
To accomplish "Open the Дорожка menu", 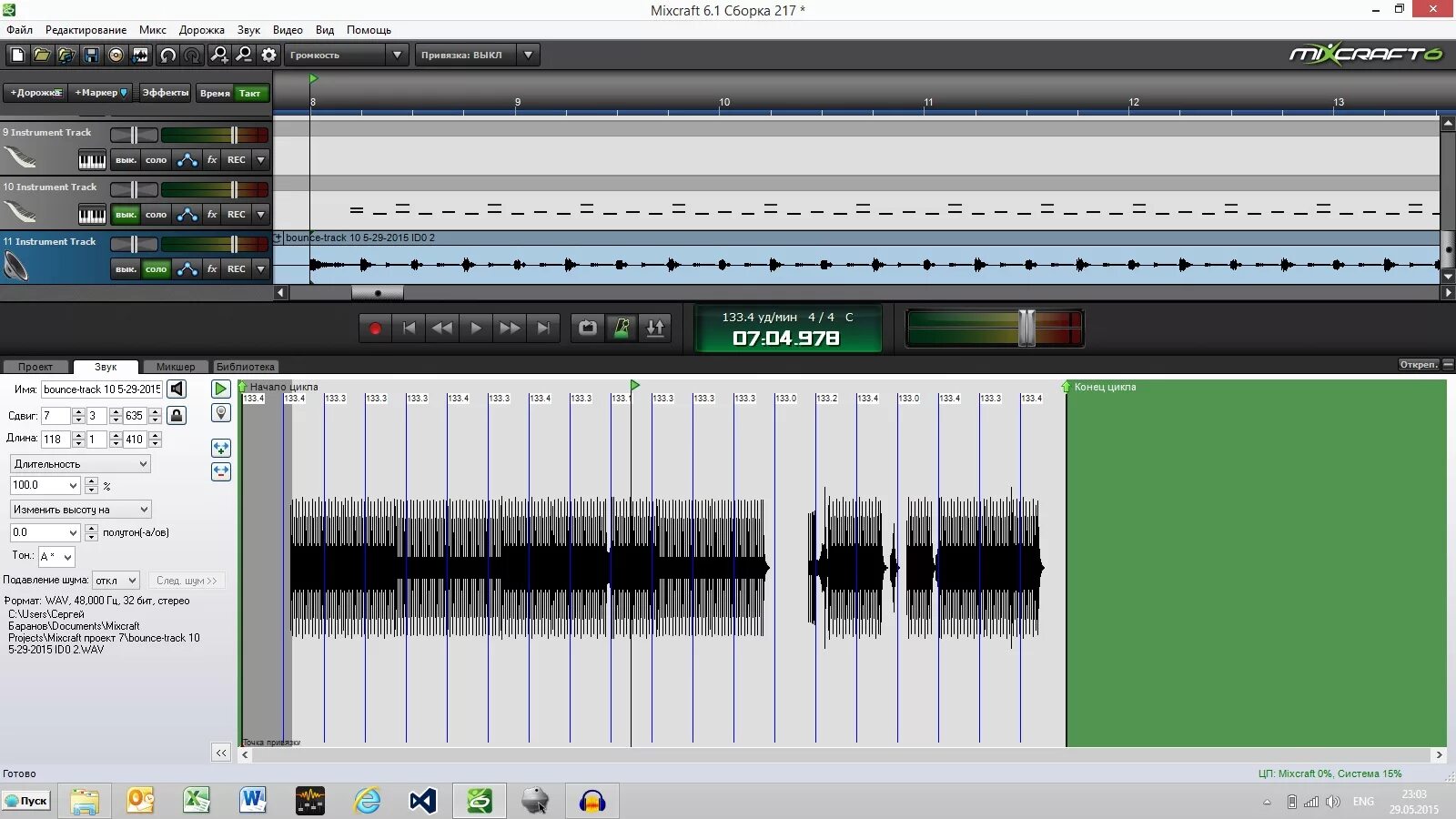I will 202,30.
